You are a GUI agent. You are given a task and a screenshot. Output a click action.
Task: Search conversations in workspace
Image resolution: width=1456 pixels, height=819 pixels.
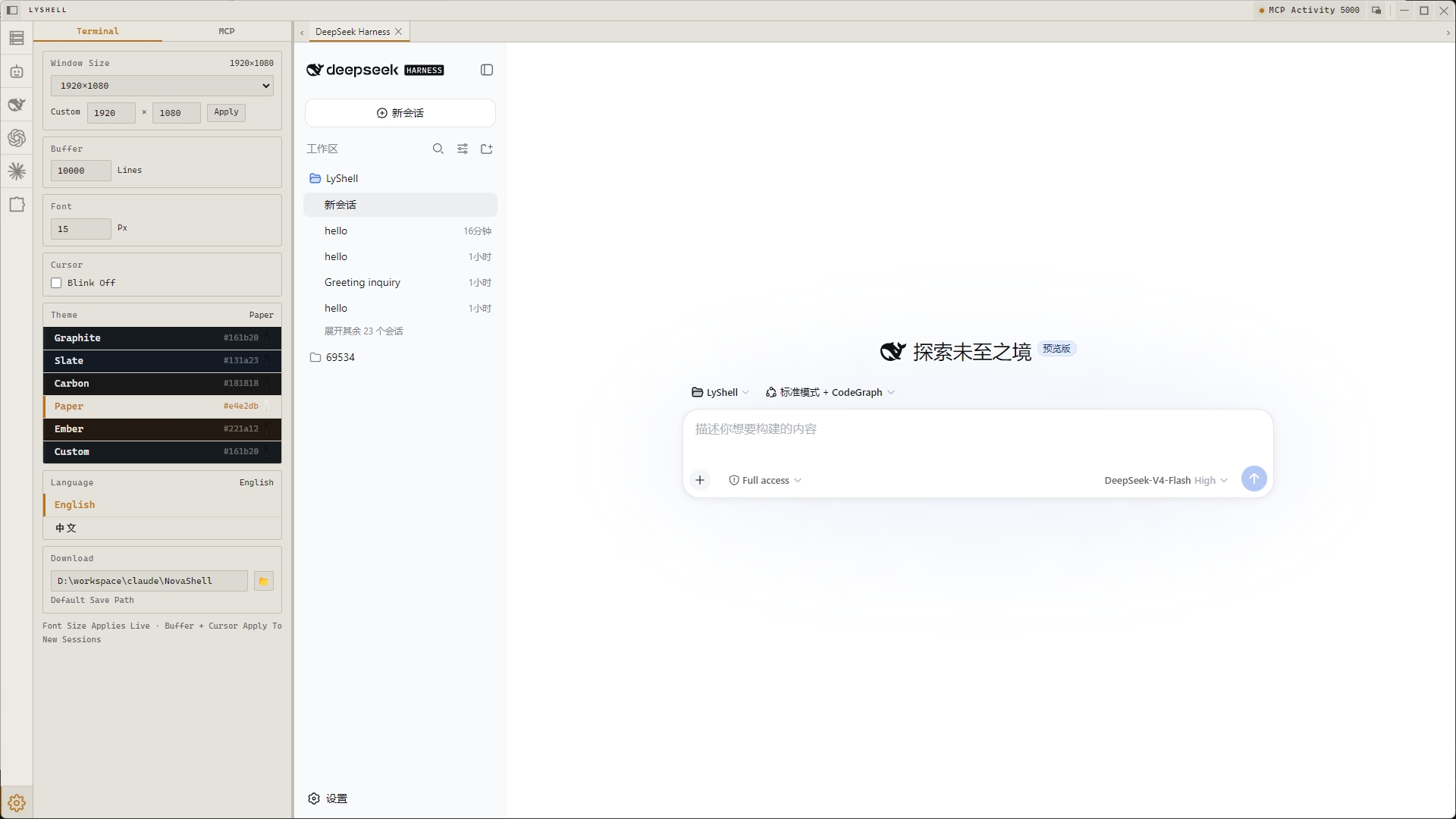438,149
